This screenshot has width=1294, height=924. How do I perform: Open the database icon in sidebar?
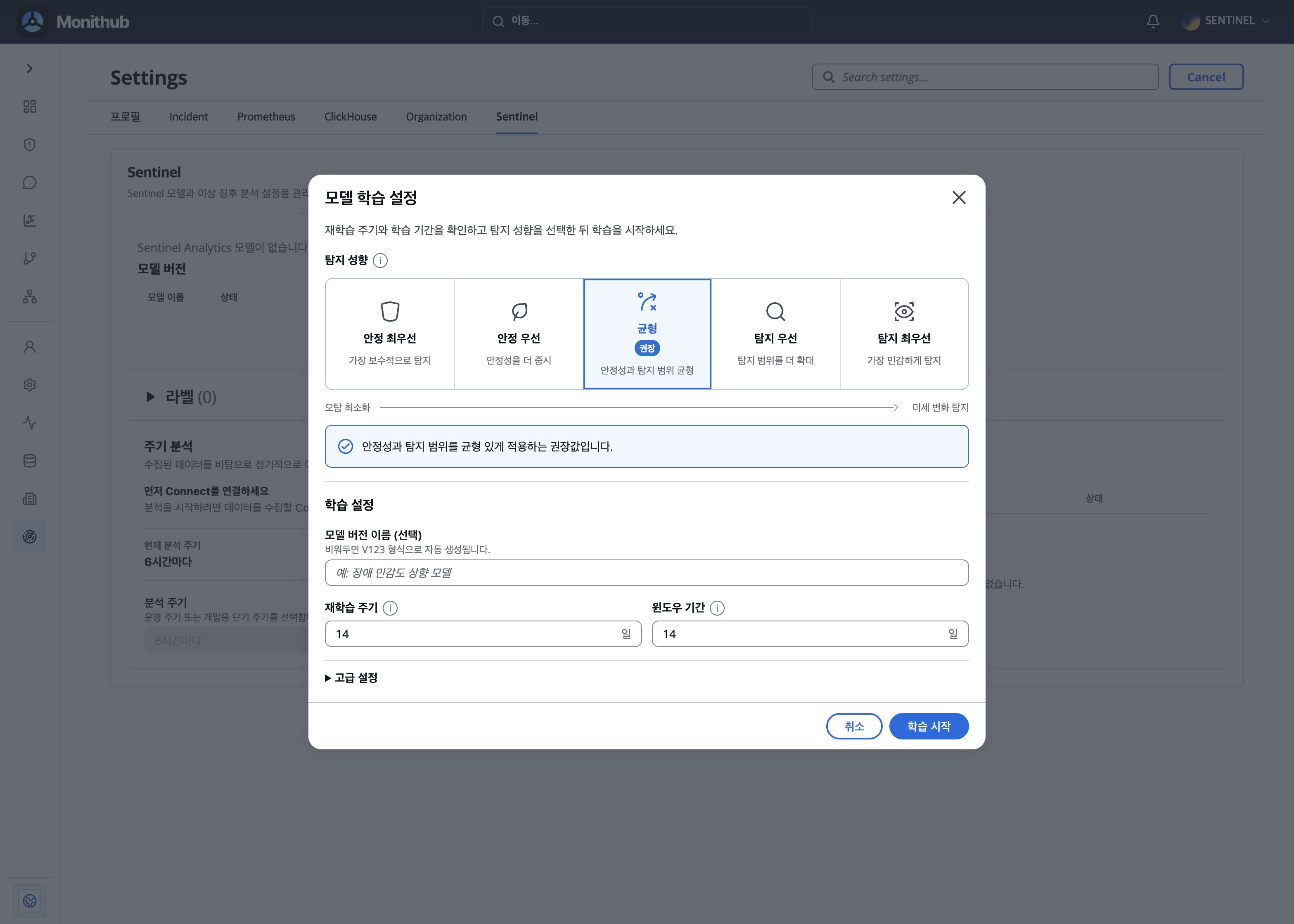point(30,461)
